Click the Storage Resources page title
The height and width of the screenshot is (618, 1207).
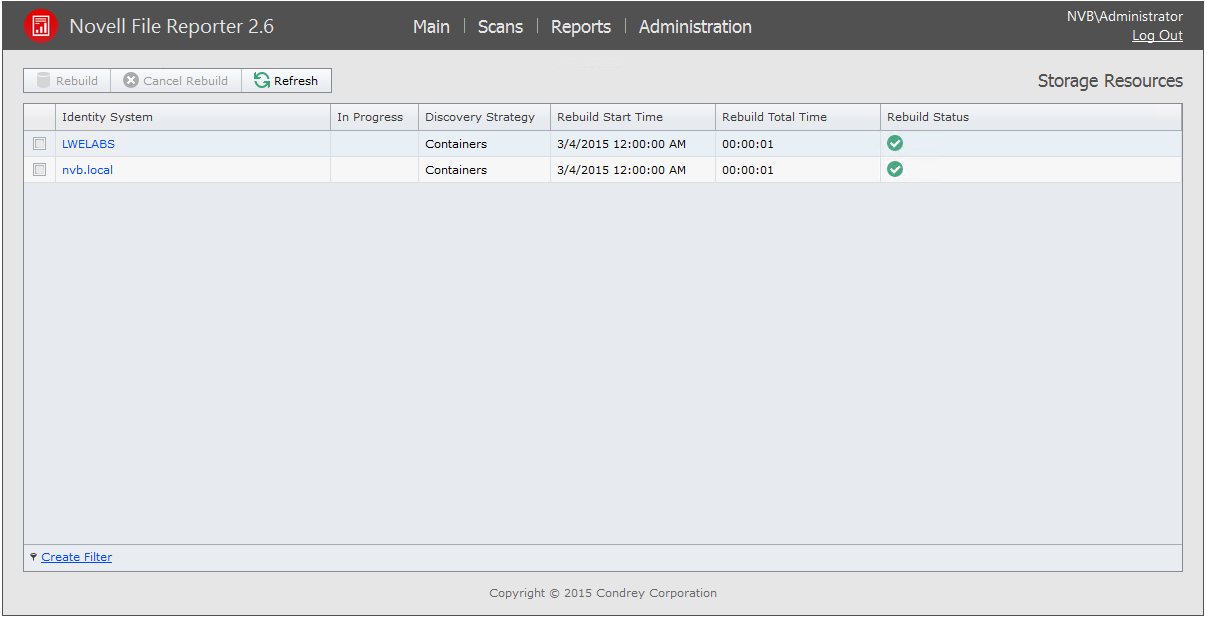(x=1110, y=81)
